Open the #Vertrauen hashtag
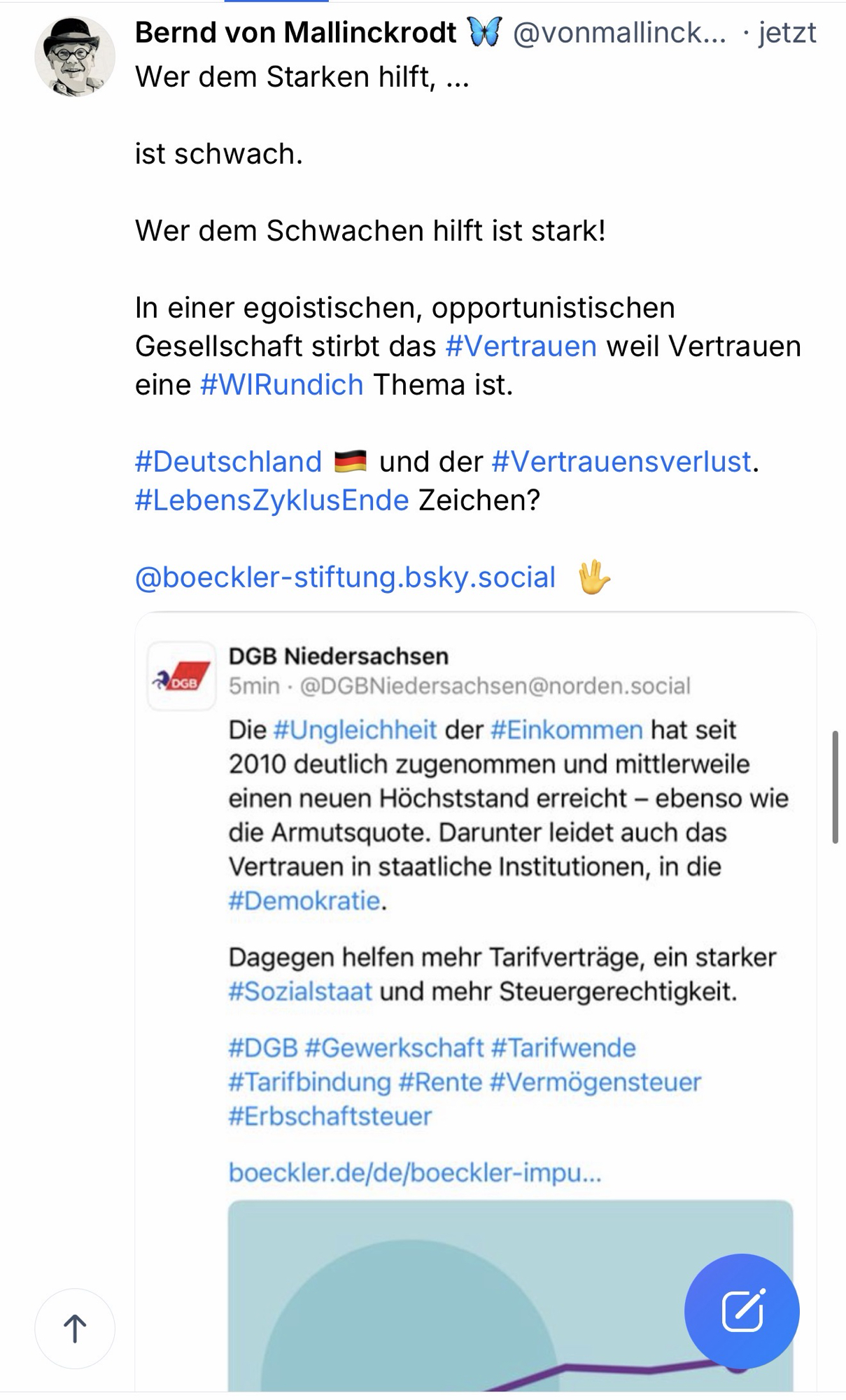The width and height of the screenshot is (846, 1400). point(521,346)
